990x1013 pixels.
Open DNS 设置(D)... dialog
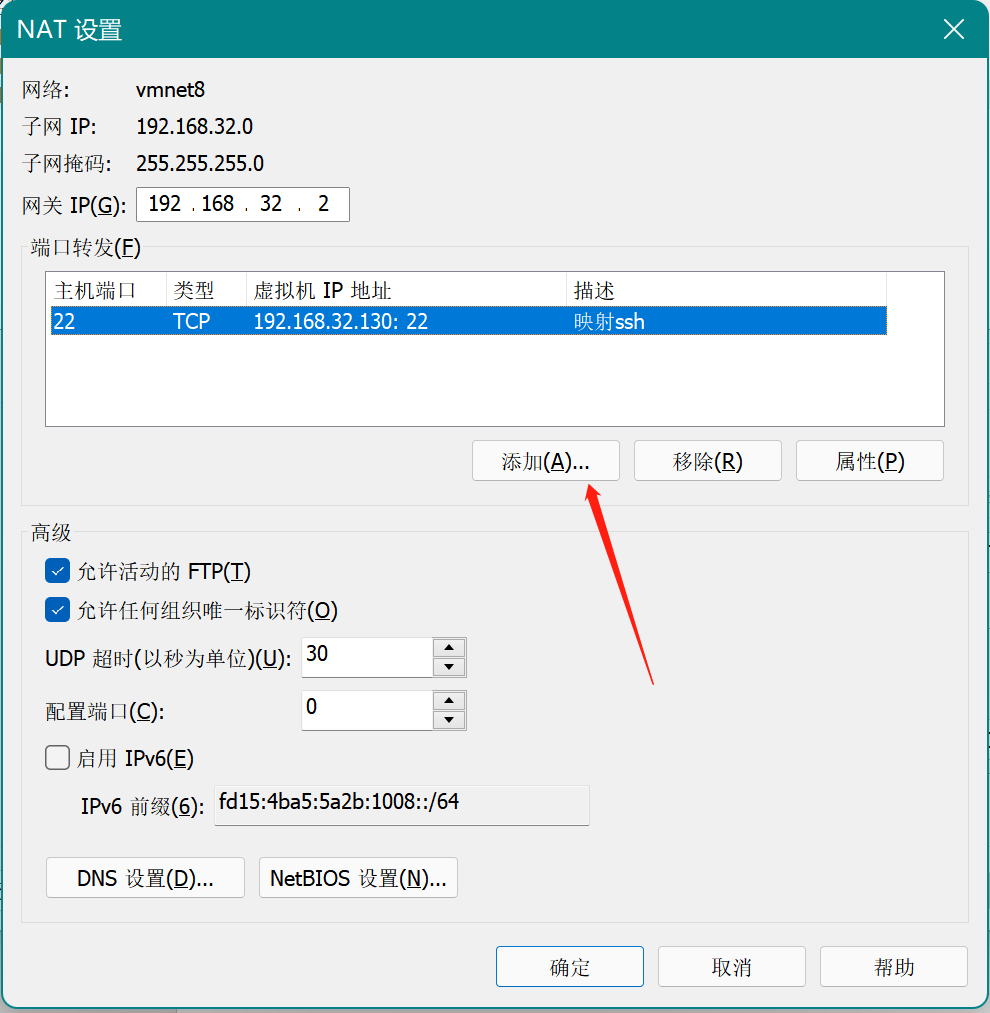tap(145, 877)
